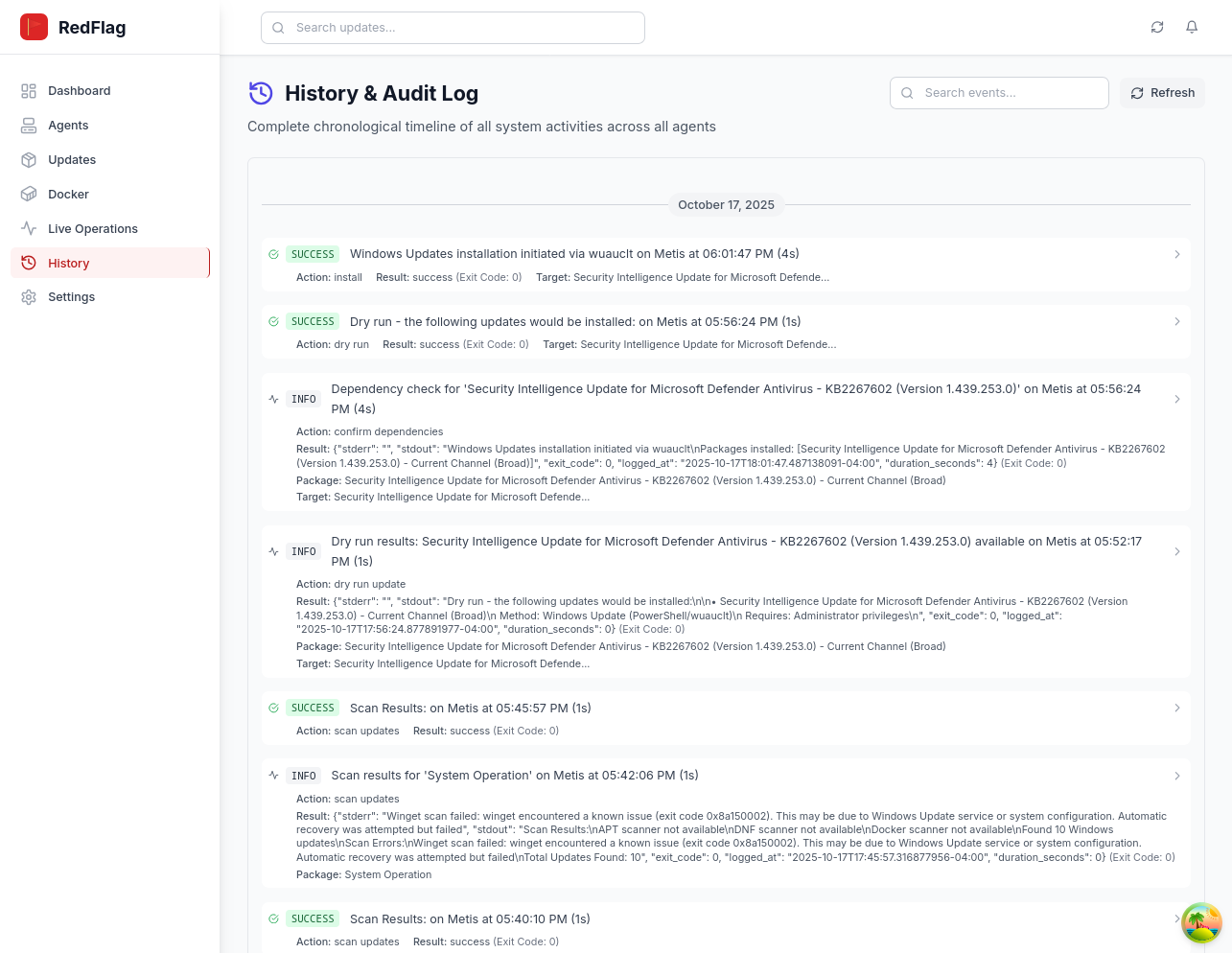1232x953 pixels.
Task: Click the green check icon on Scan Results entry
Action: pyautogui.click(x=273, y=708)
